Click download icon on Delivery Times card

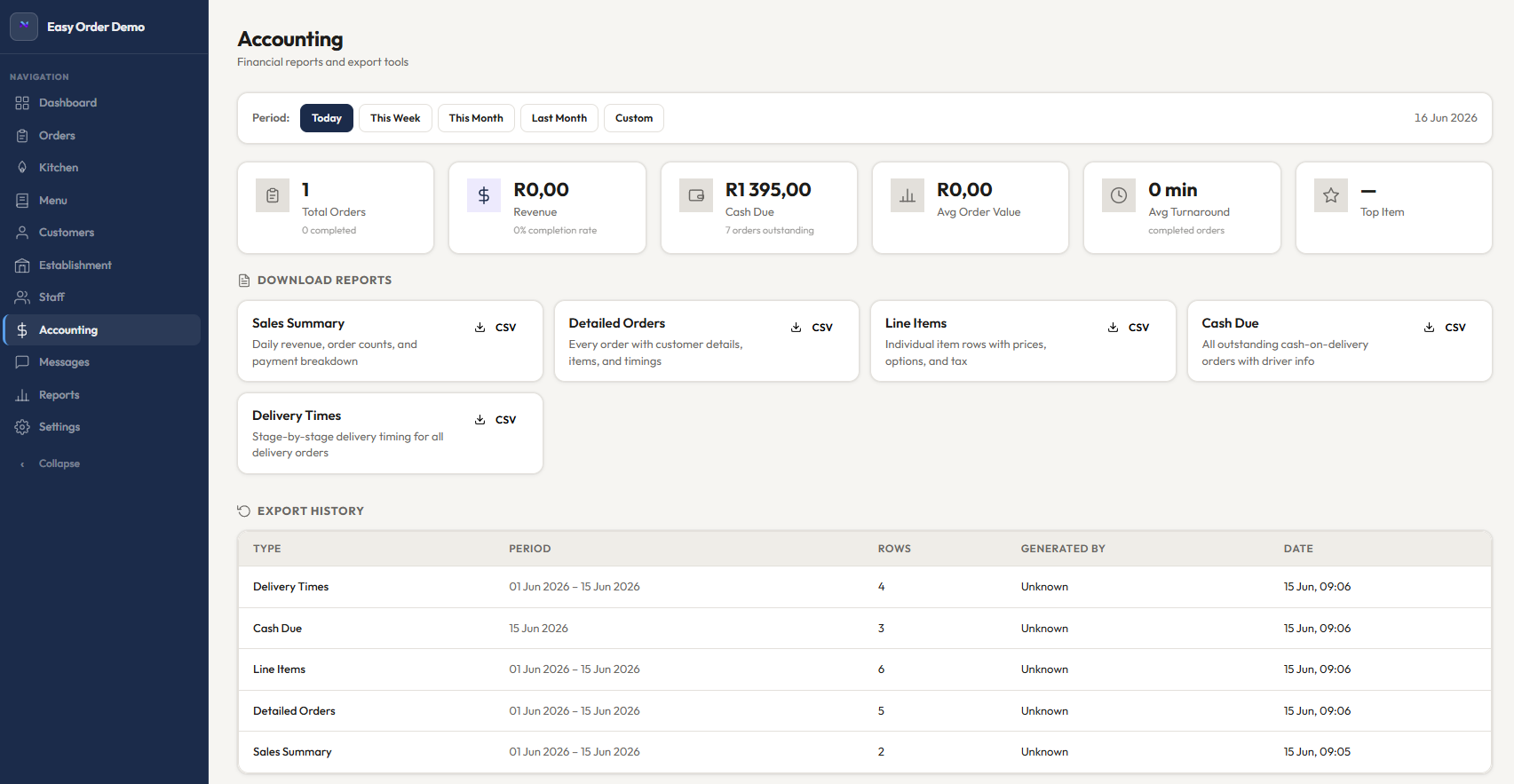(x=480, y=420)
